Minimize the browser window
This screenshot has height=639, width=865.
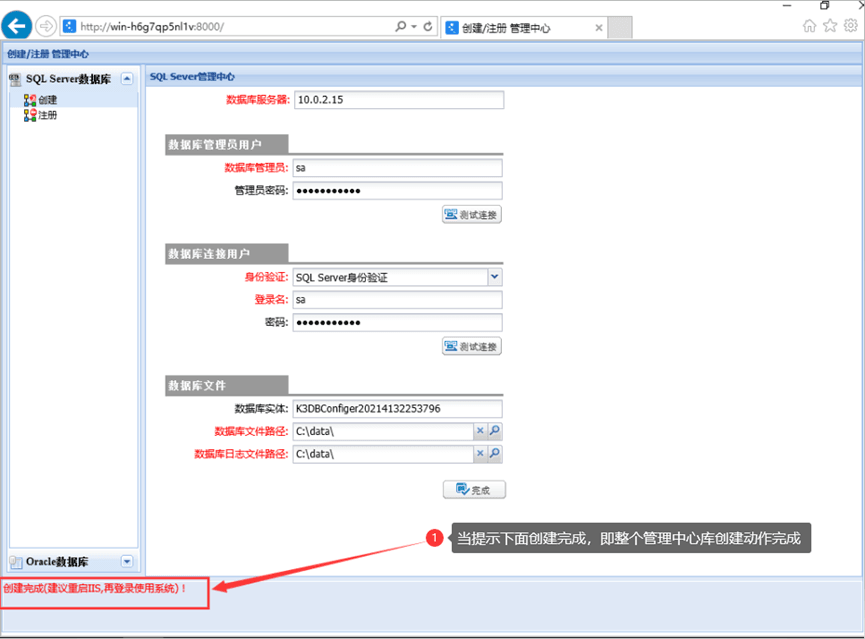787,5
